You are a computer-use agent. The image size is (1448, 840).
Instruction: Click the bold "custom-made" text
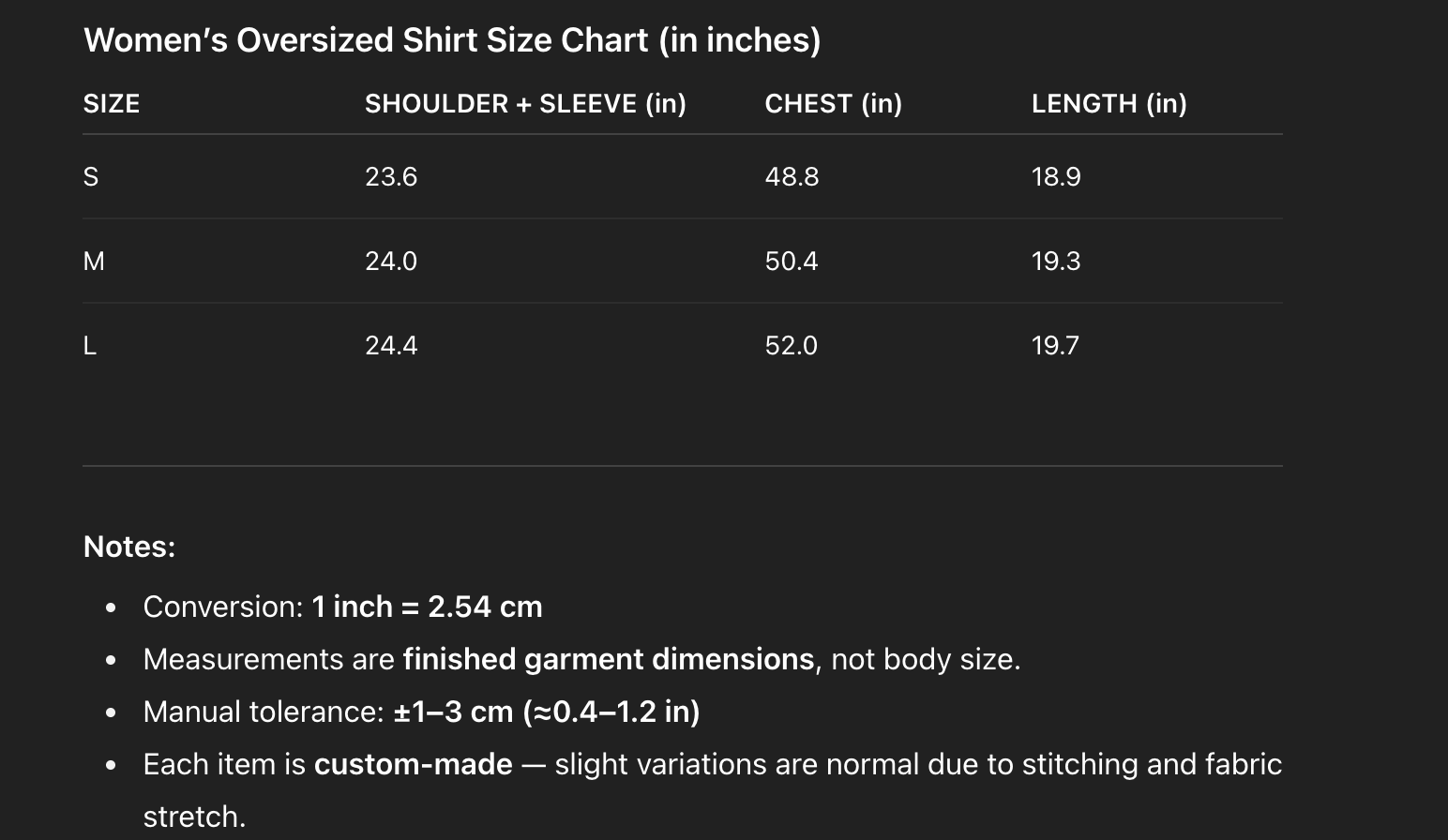[x=413, y=764]
